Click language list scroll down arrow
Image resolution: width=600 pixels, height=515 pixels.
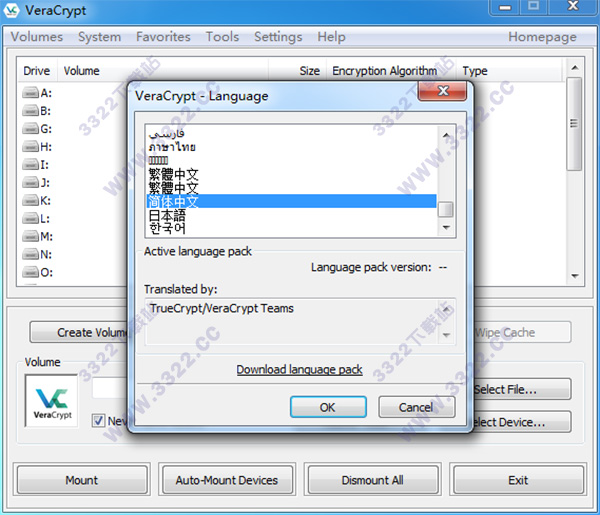tap(446, 227)
